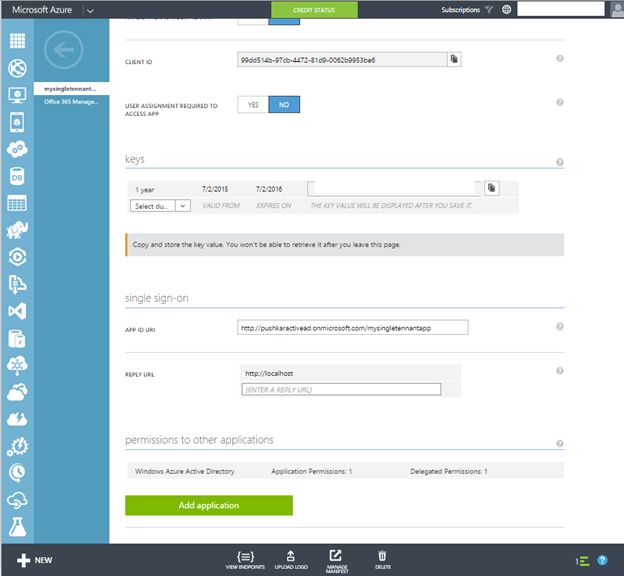This screenshot has width=624, height=576.
Task: Open Machine Learning flask icon in sidebar
Action: 18,527
